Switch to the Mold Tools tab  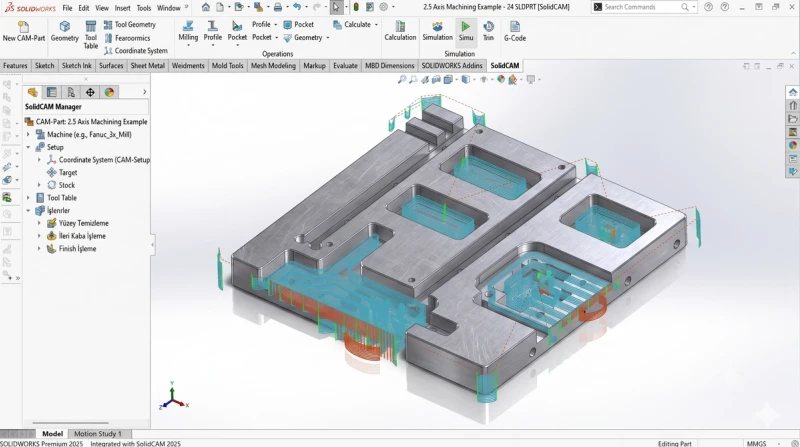coord(228,65)
